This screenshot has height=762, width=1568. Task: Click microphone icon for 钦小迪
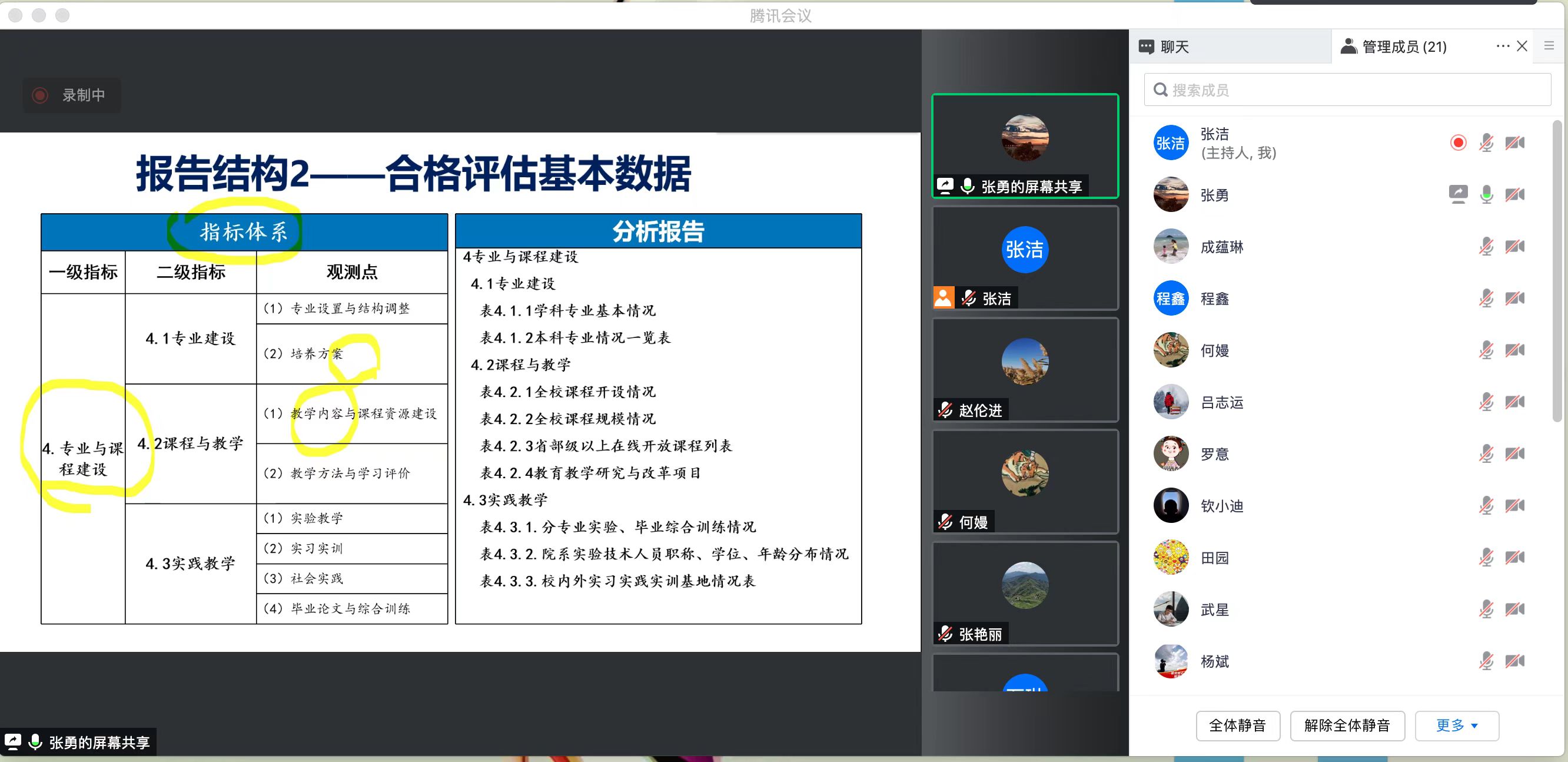[1486, 506]
